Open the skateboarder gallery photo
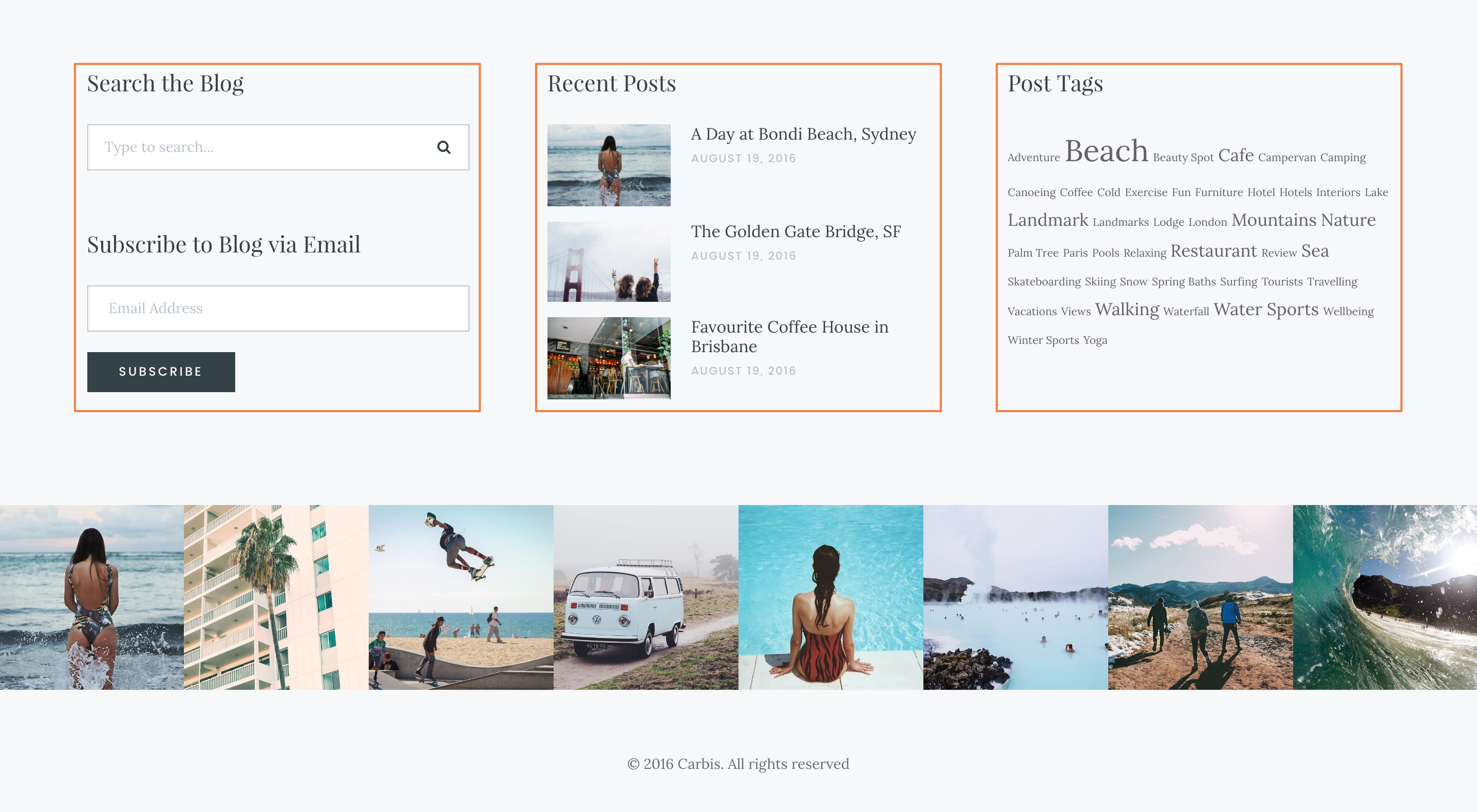 pyautogui.click(x=461, y=597)
